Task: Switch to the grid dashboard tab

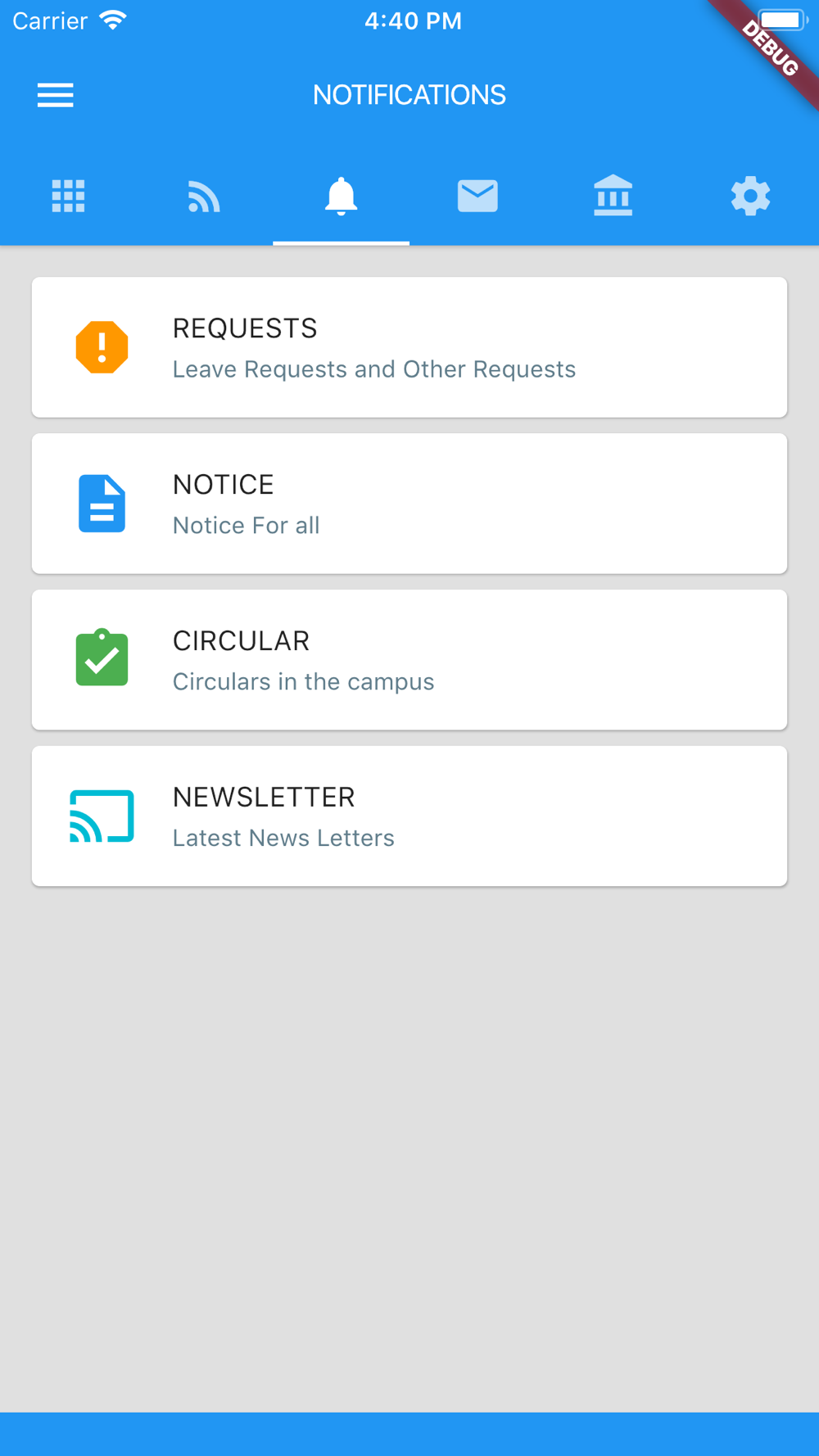Action: pos(68,197)
